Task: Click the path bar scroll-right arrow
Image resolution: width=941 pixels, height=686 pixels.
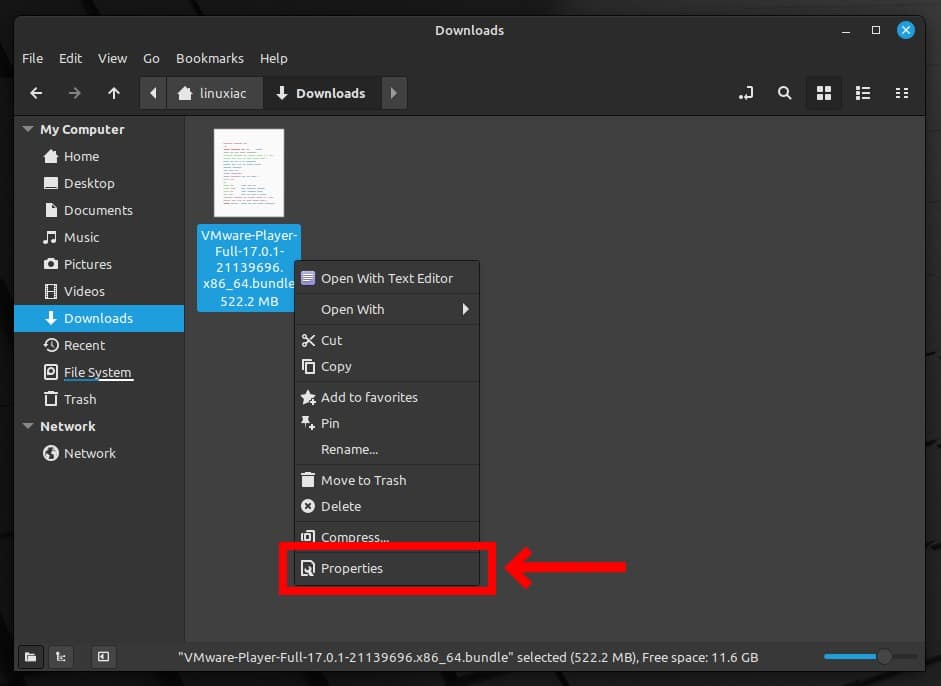Action: coord(394,93)
